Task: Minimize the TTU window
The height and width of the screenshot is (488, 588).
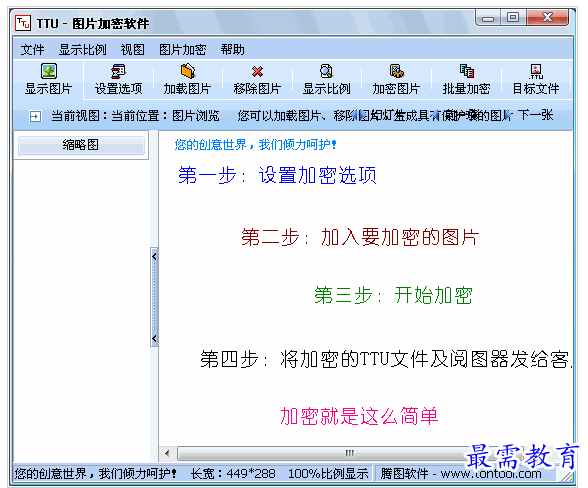Action: tap(488, 18)
